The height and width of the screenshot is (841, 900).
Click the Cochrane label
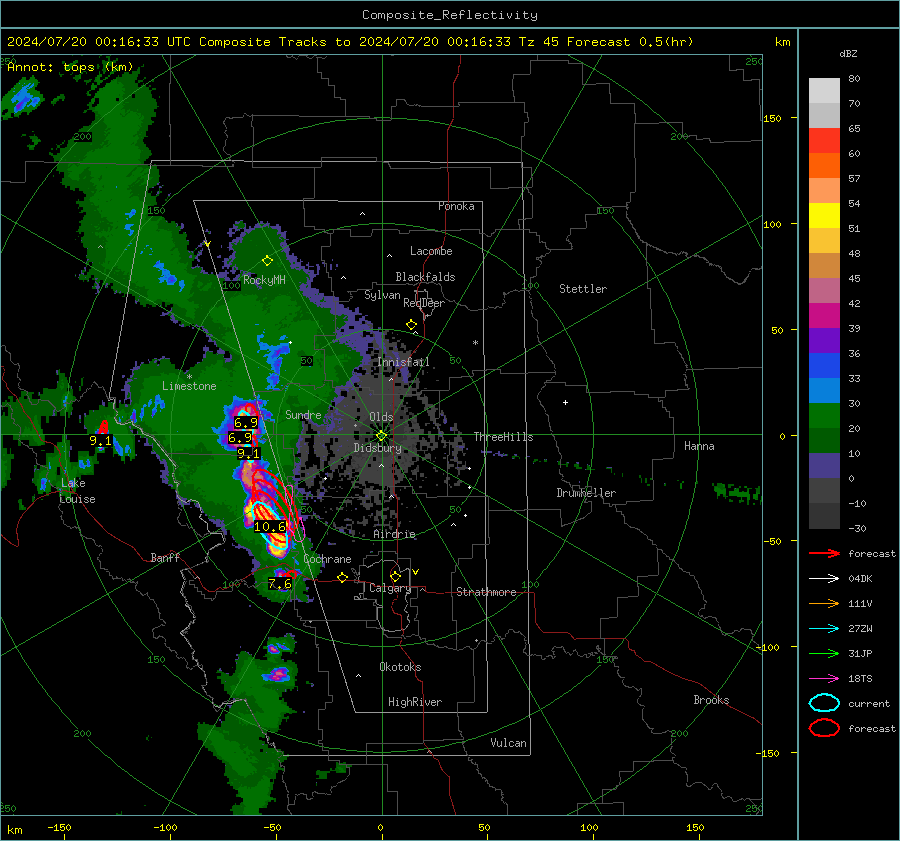(327, 559)
